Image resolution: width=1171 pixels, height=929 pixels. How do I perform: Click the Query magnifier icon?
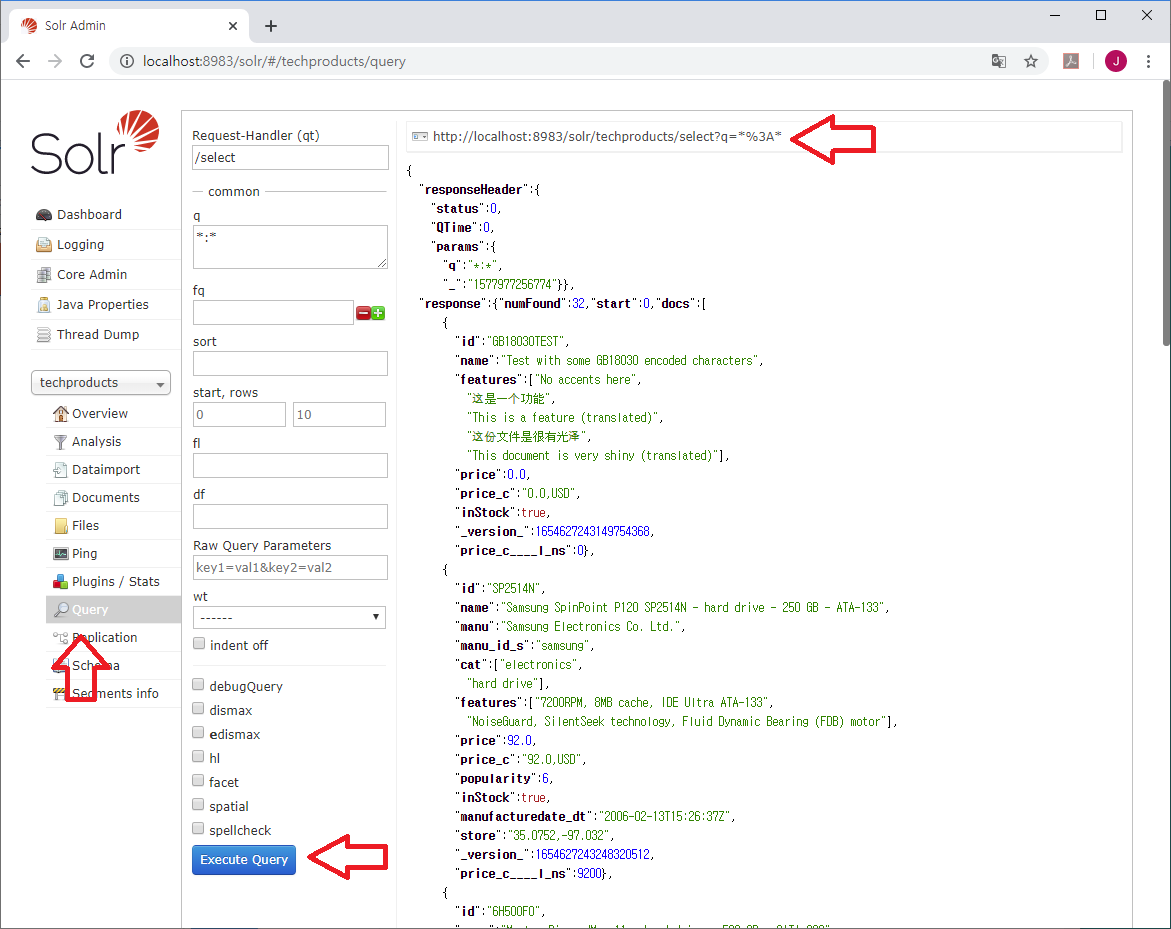[61, 609]
